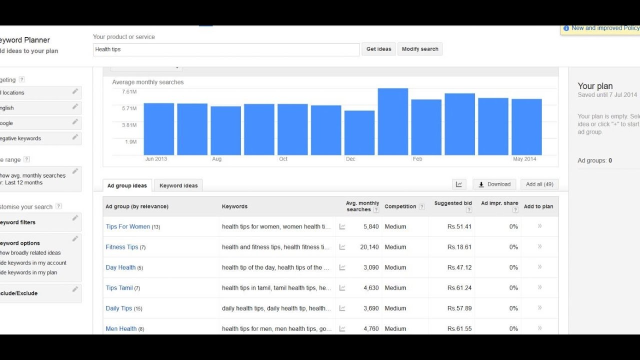Edit Include/Exclude pencil icon
640x360 pixels.
pos(75,289)
